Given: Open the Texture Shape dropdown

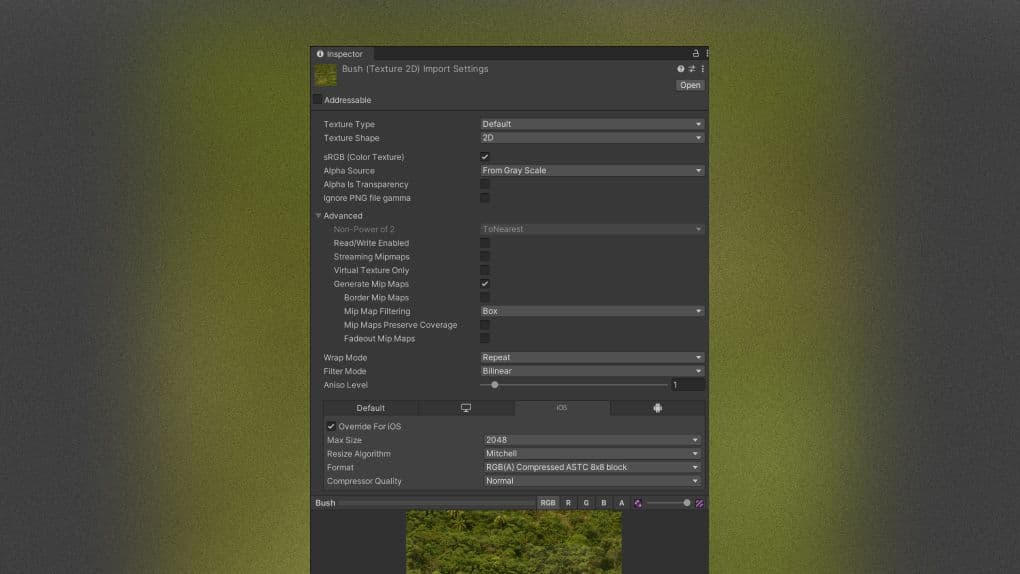Looking at the screenshot, I should [x=592, y=138].
